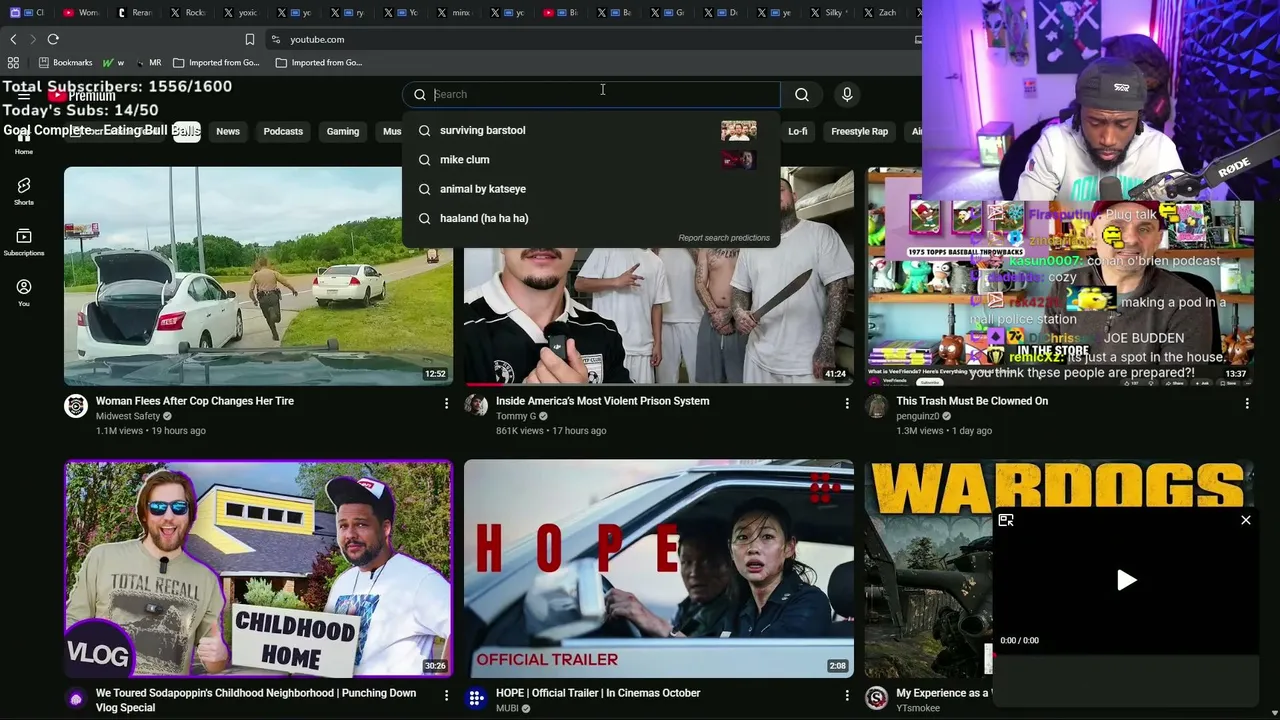The width and height of the screenshot is (1280, 720).
Task: Filter feed by the Freestyle Rap chip
Action: click(859, 131)
